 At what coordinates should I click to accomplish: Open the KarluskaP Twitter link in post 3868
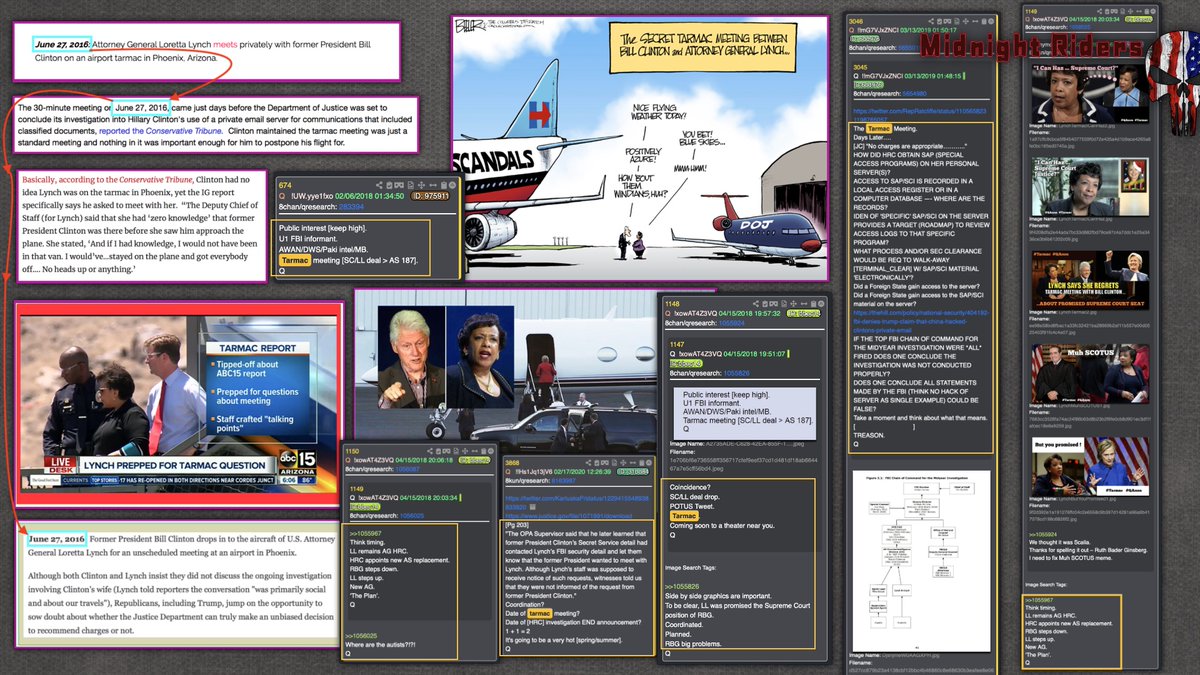[x=577, y=502]
